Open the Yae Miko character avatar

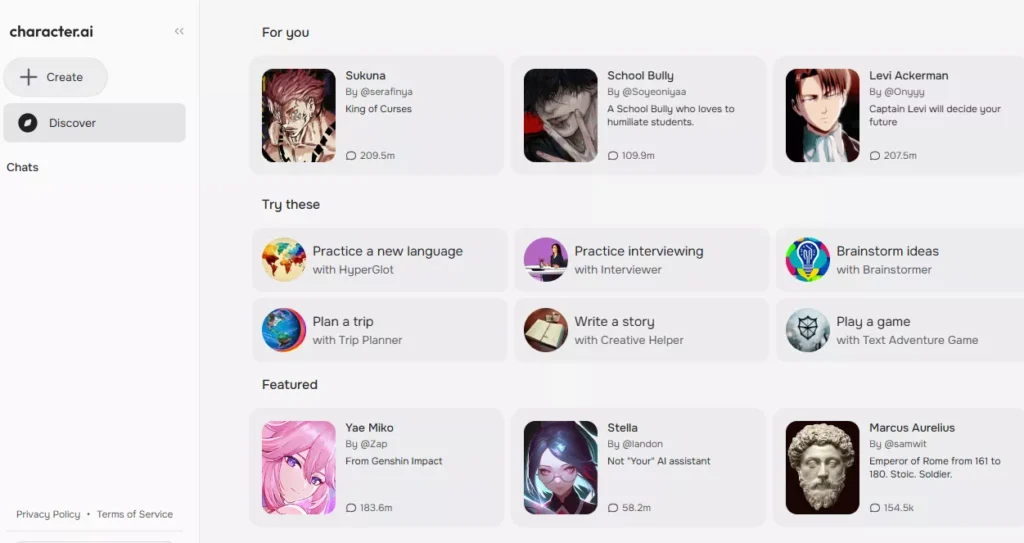click(x=298, y=467)
